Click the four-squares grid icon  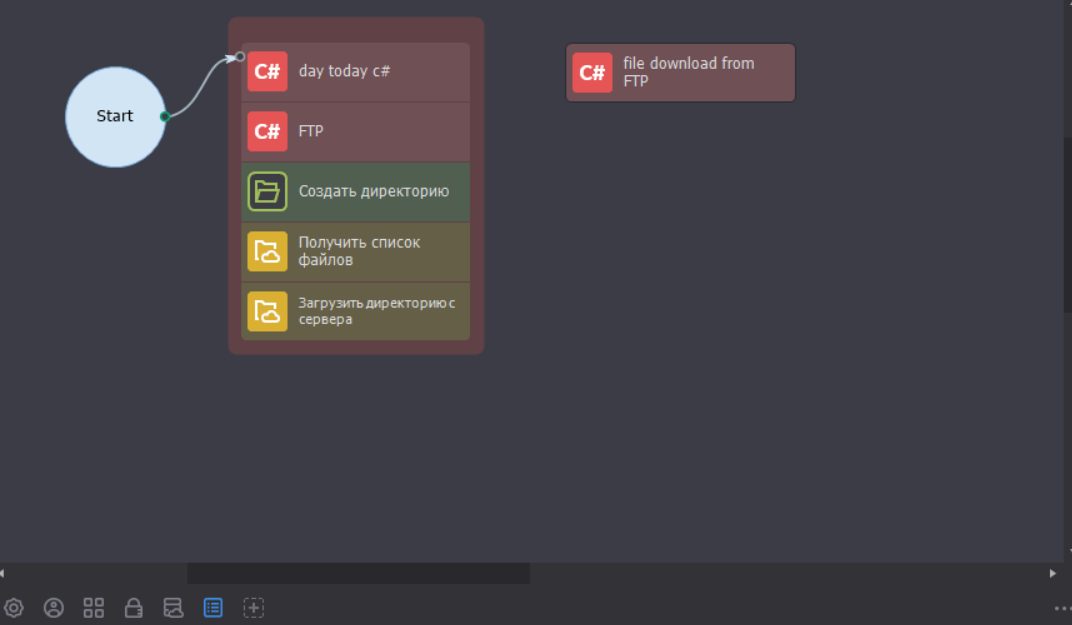94,607
